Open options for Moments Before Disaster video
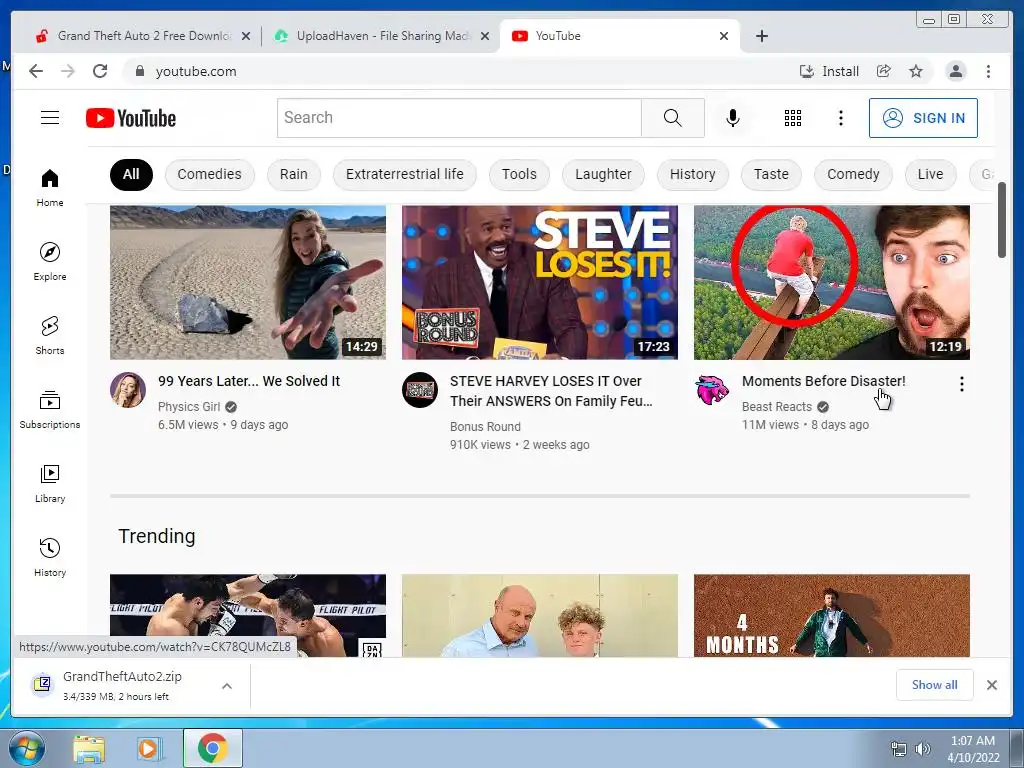The width and height of the screenshot is (1024, 768). pyautogui.click(x=961, y=384)
